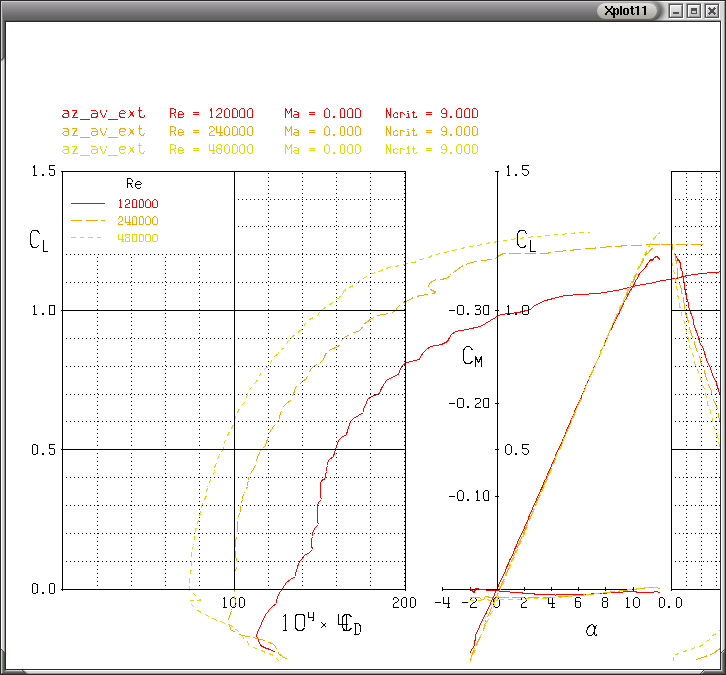Screen dimensions: 726x675
Task: Select header text Re = 120000
Action: click(211, 113)
